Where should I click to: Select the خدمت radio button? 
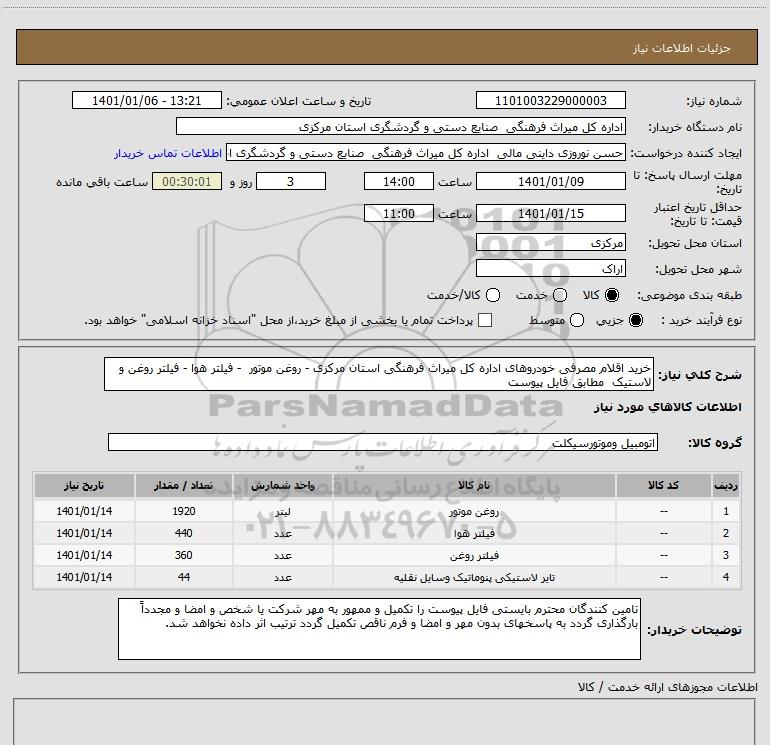coord(560,295)
